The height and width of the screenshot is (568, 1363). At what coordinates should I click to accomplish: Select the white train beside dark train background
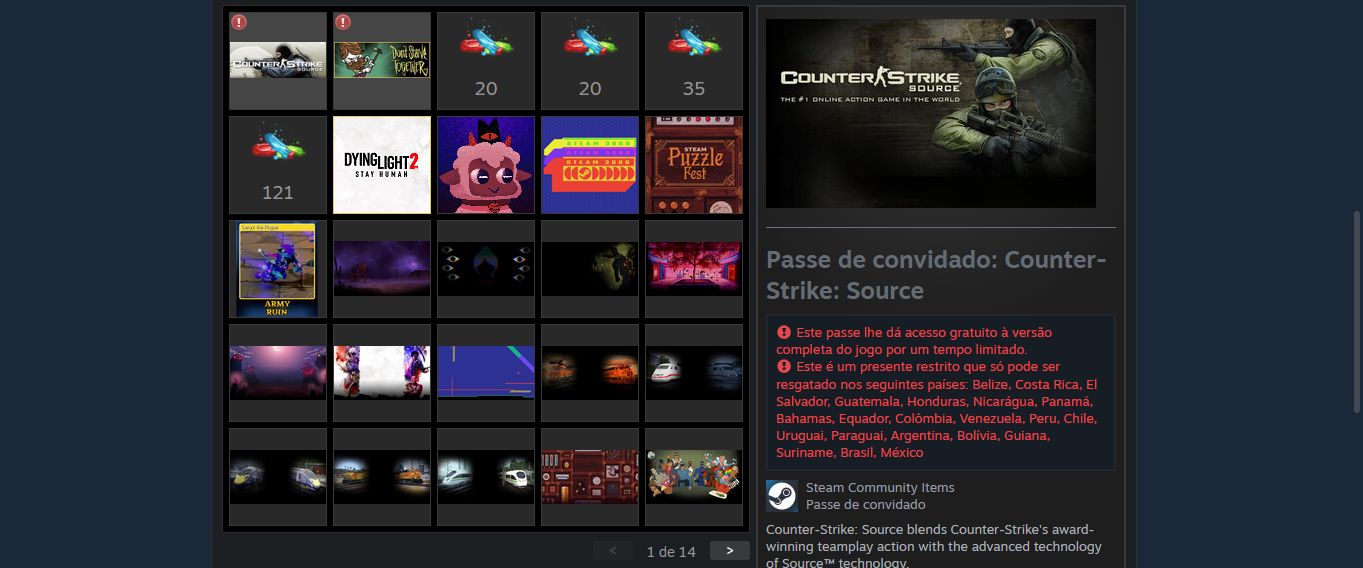[694, 373]
